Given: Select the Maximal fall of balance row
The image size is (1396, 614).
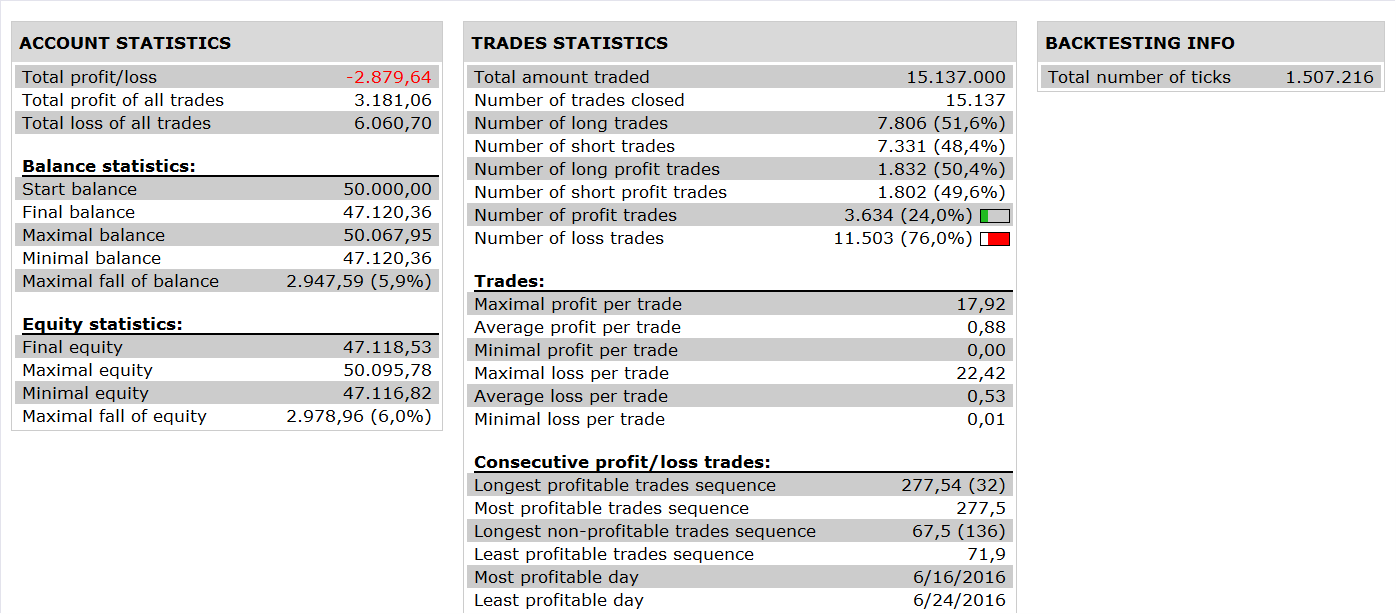Looking at the screenshot, I should click(228, 281).
